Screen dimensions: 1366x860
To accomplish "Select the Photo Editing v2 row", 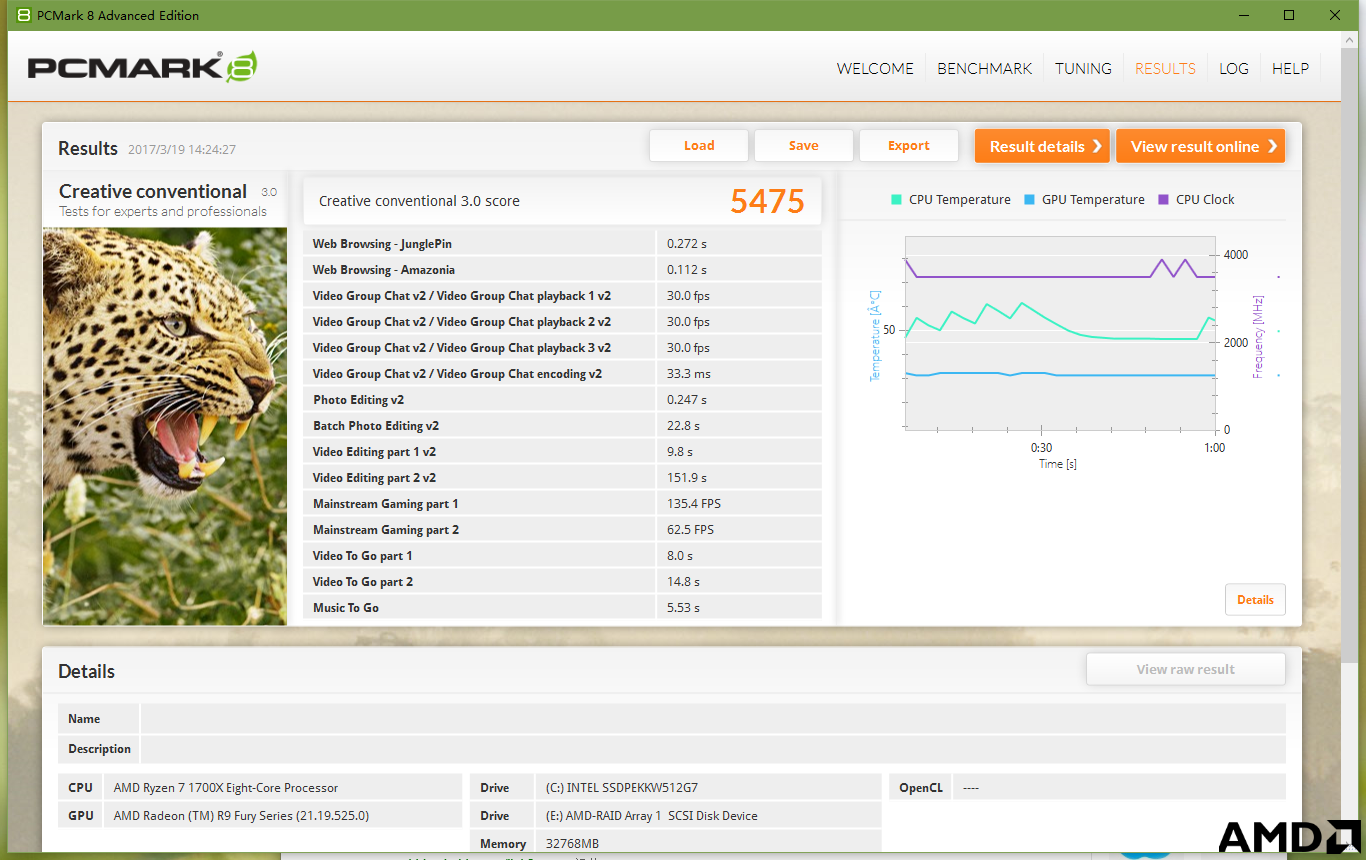I will (562, 400).
